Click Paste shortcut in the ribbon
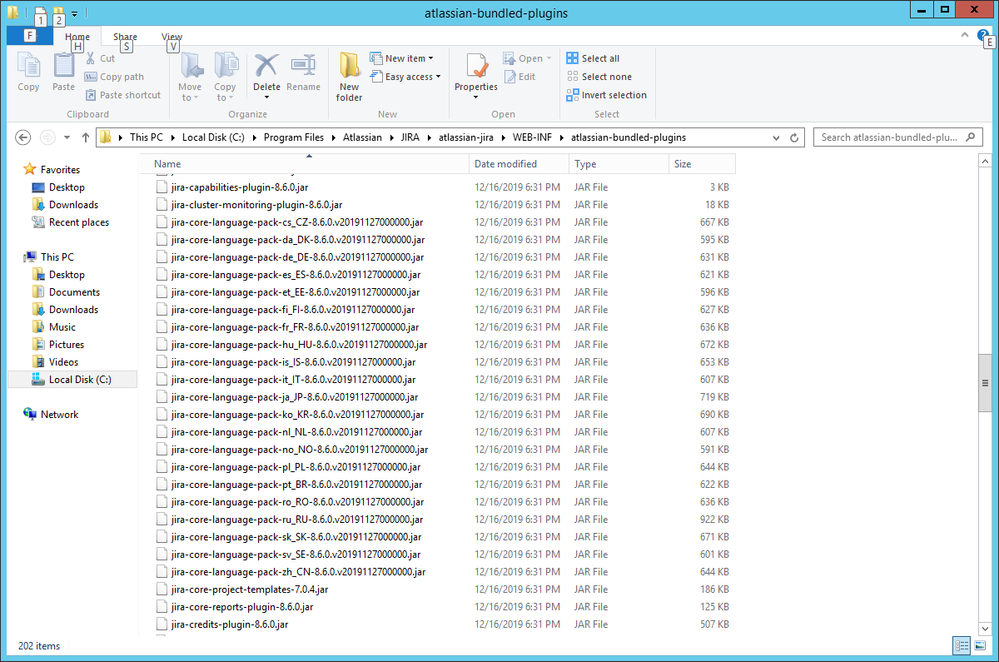The height and width of the screenshot is (662, 999). coord(124,95)
